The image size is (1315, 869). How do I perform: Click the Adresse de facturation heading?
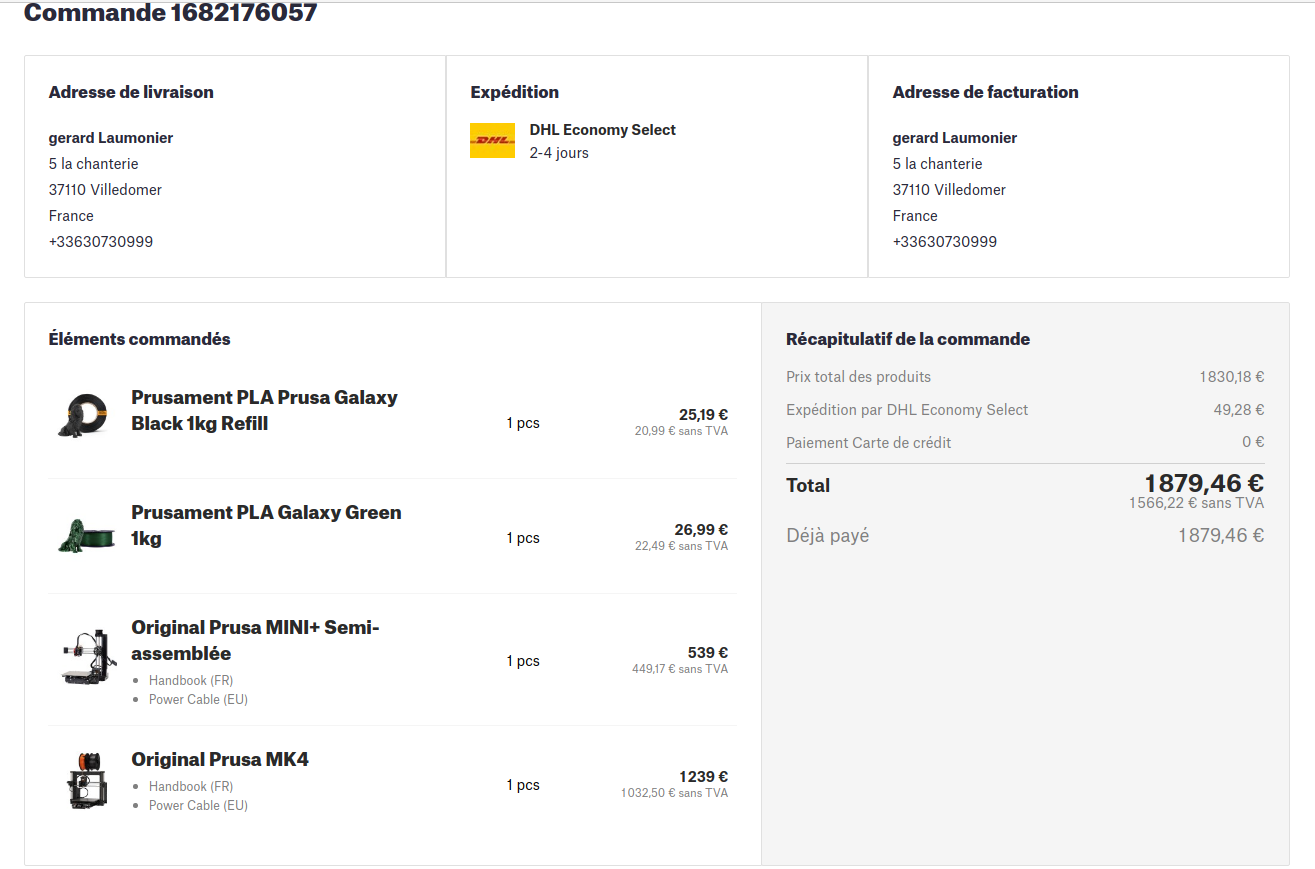pyautogui.click(x=985, y=92)
